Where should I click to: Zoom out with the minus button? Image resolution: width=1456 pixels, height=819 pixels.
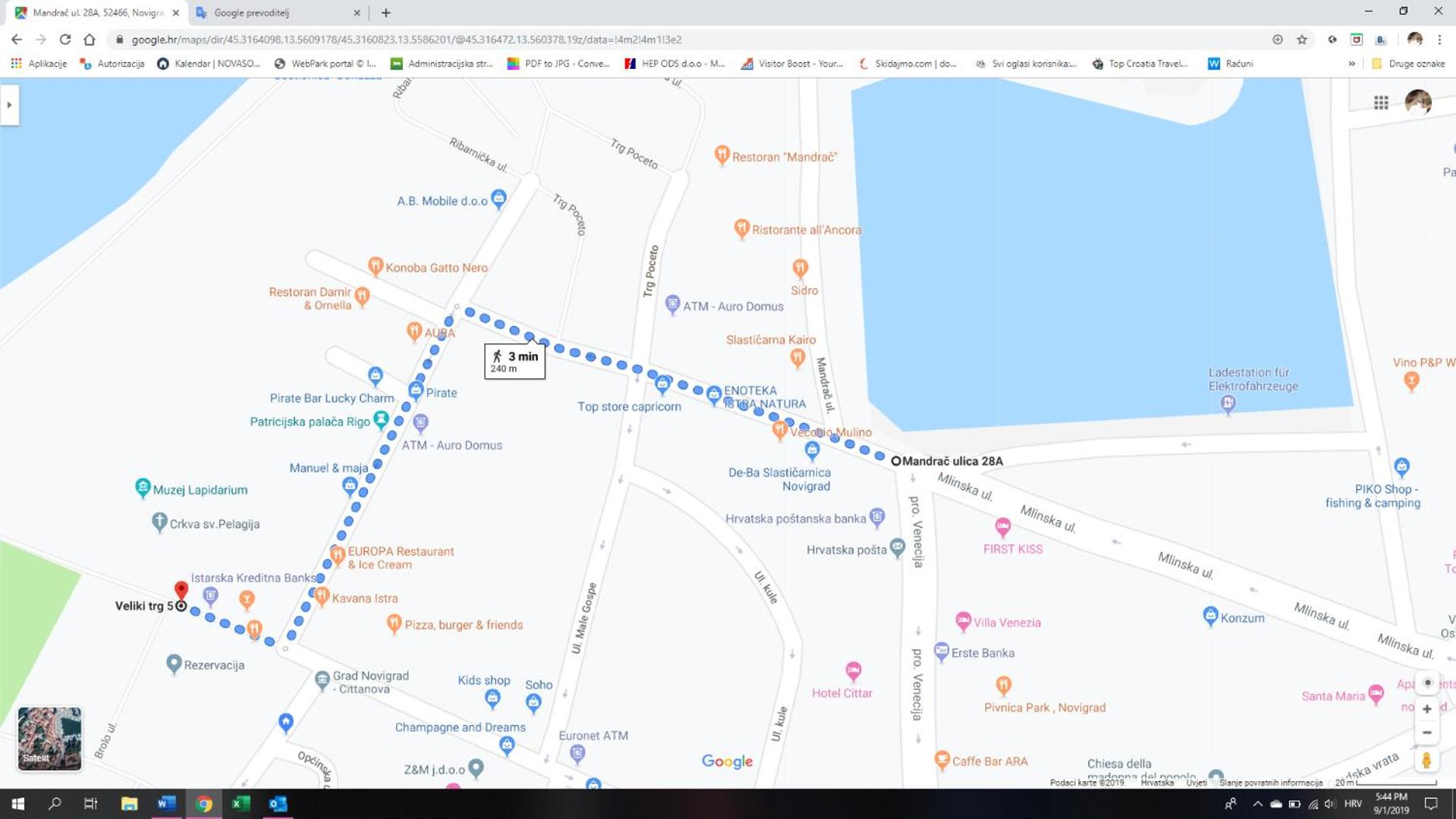[x=1426, y=733]
